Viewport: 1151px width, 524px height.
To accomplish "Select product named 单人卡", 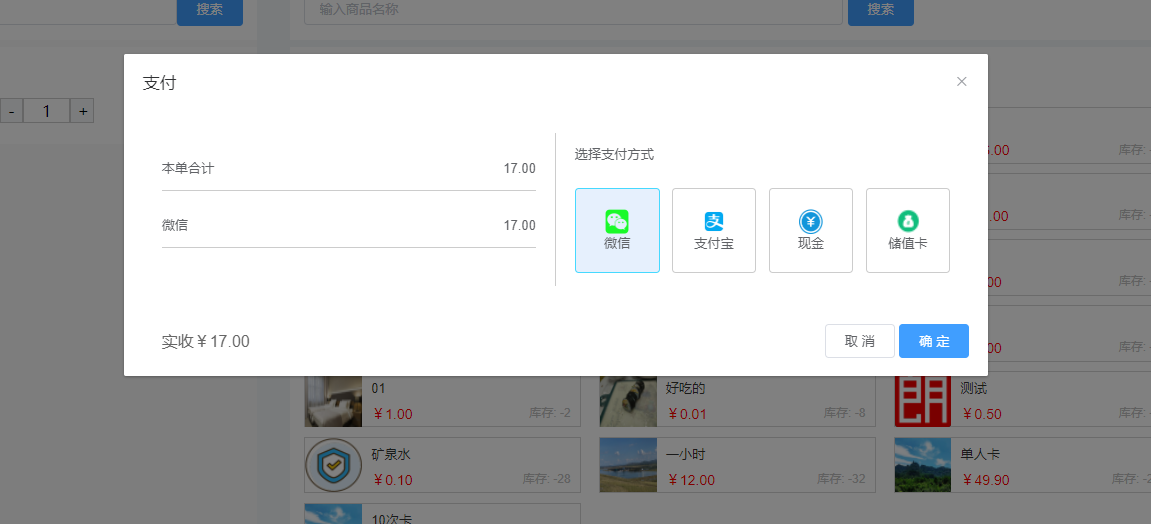I will coord(980,455).
